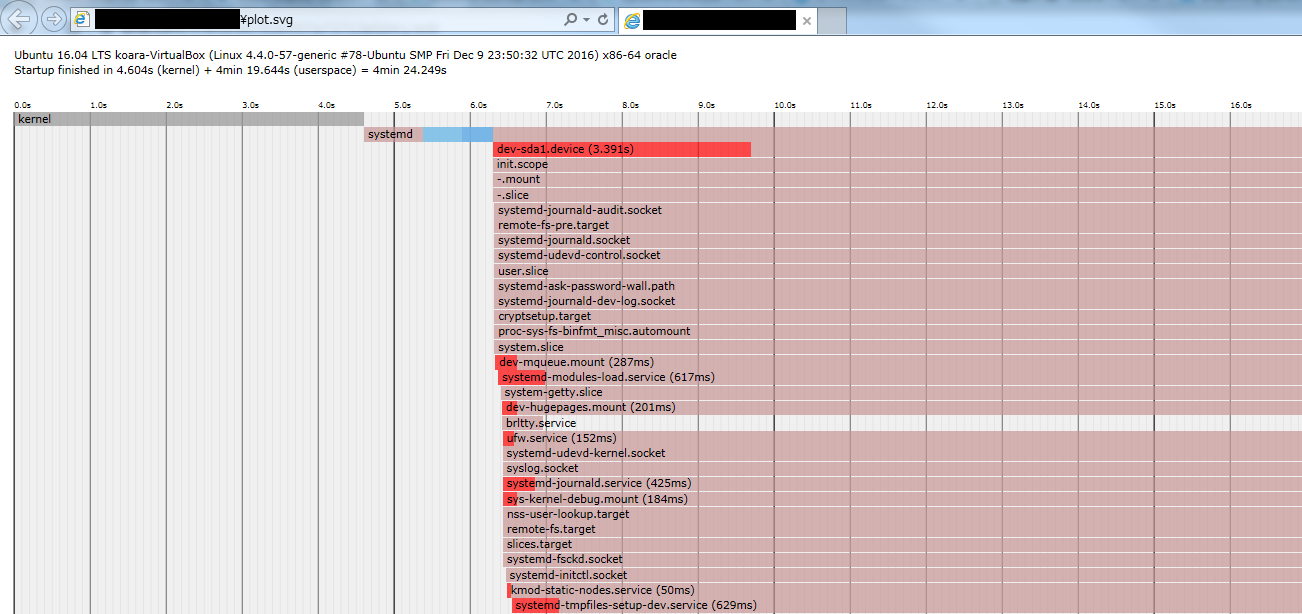Click the systemd label on the chart
The width and height of the screenshot is (1302, 614).
pos(389,133)
